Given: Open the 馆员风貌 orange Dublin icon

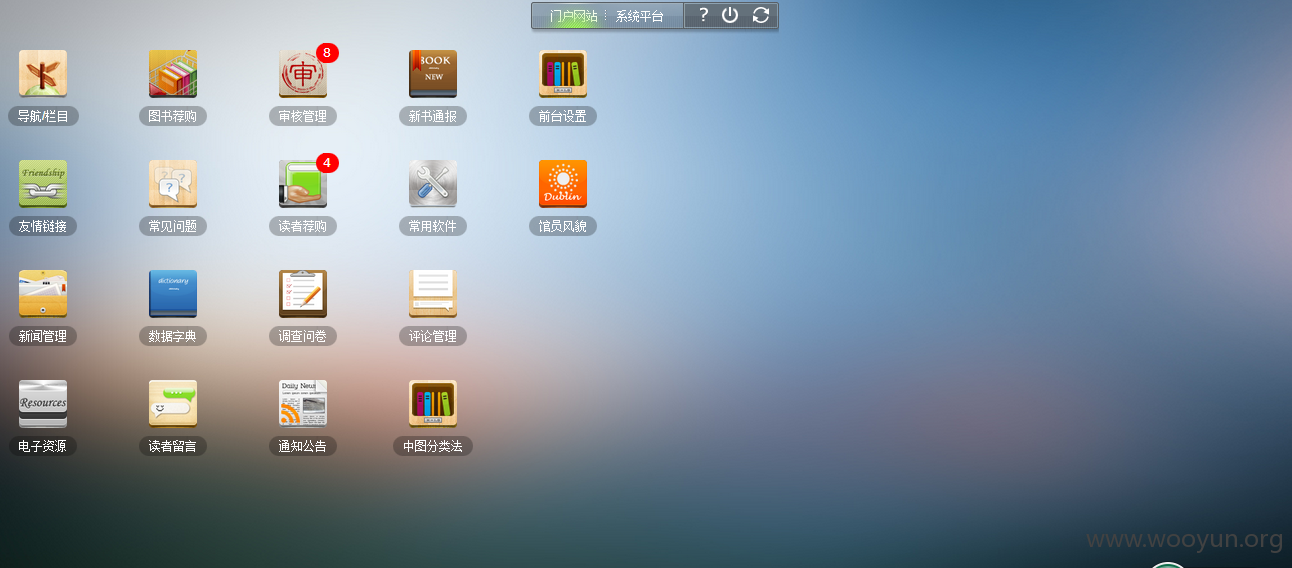Looking at the screenshot, I should (x=563, y=184).
